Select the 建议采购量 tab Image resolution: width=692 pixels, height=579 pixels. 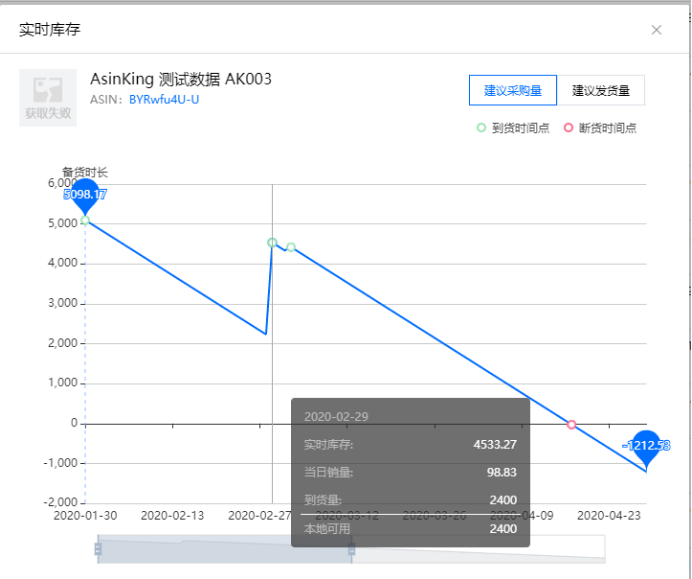tap(513, 90)
